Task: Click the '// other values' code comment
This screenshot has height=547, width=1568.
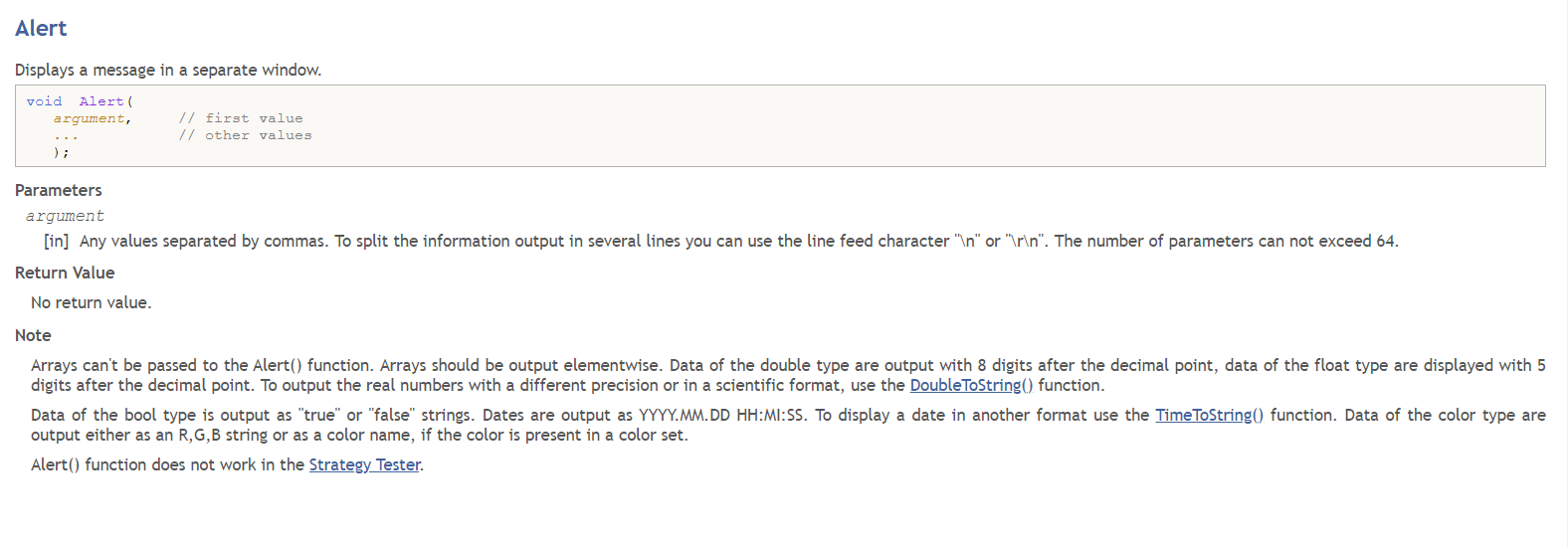Action: pos(245,135)
